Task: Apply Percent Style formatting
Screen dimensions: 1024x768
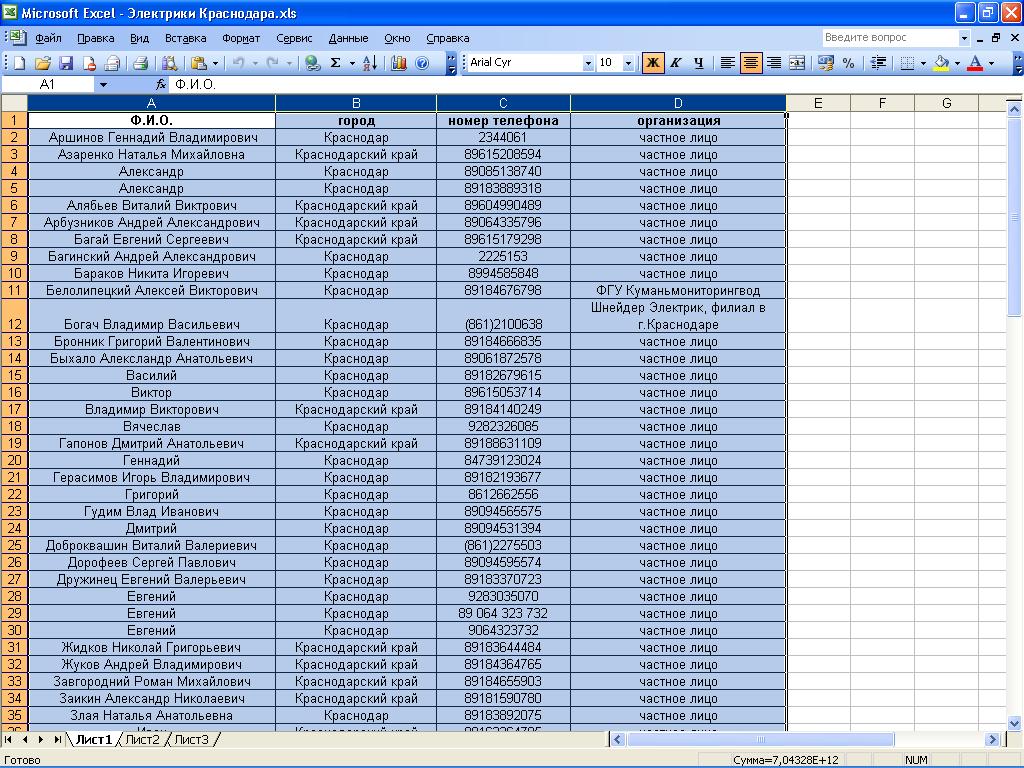Action: point(848,63)
